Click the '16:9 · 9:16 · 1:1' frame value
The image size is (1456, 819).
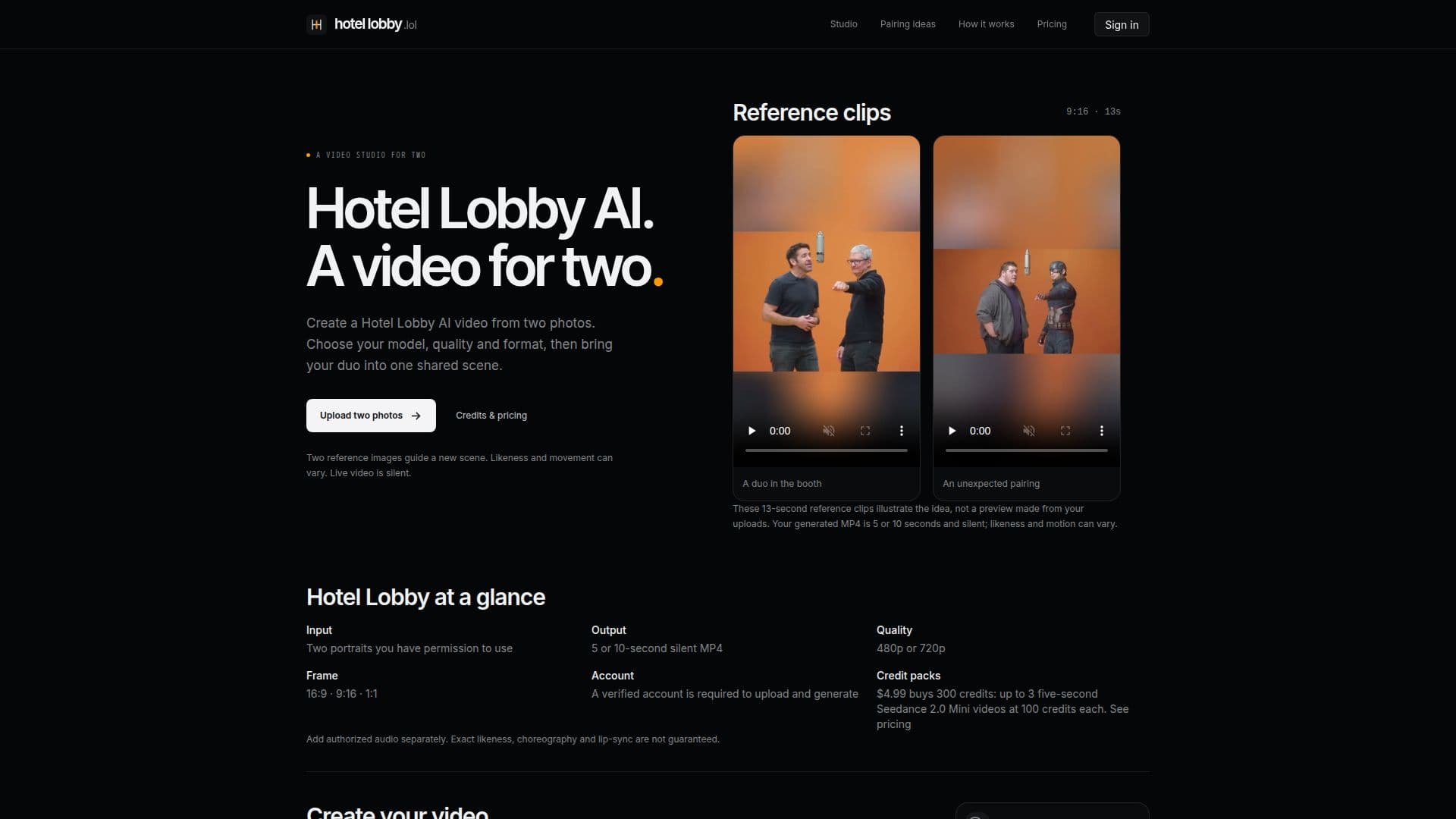point(342,694)
